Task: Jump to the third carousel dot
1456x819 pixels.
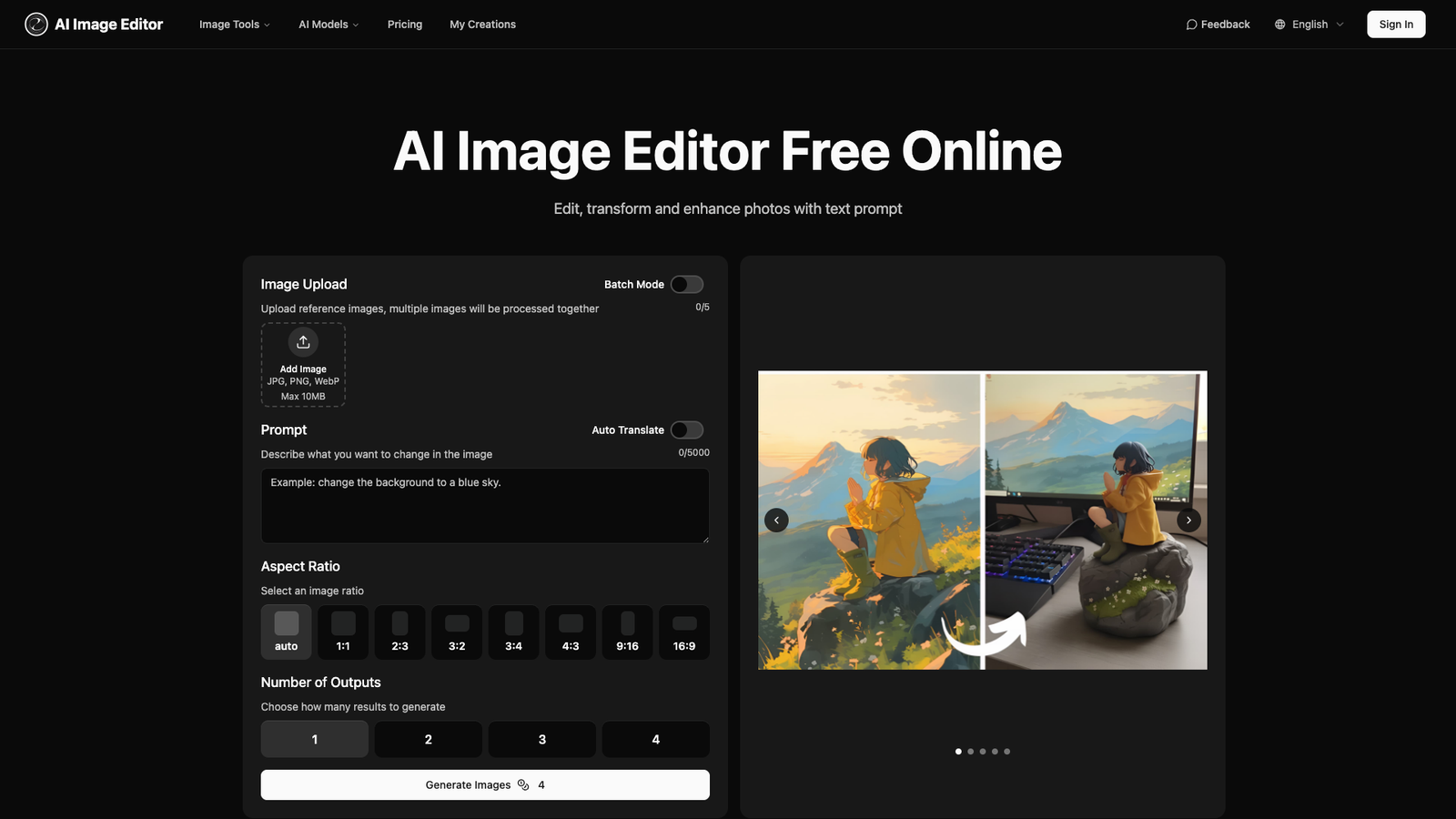Action: tap(983, 752)
